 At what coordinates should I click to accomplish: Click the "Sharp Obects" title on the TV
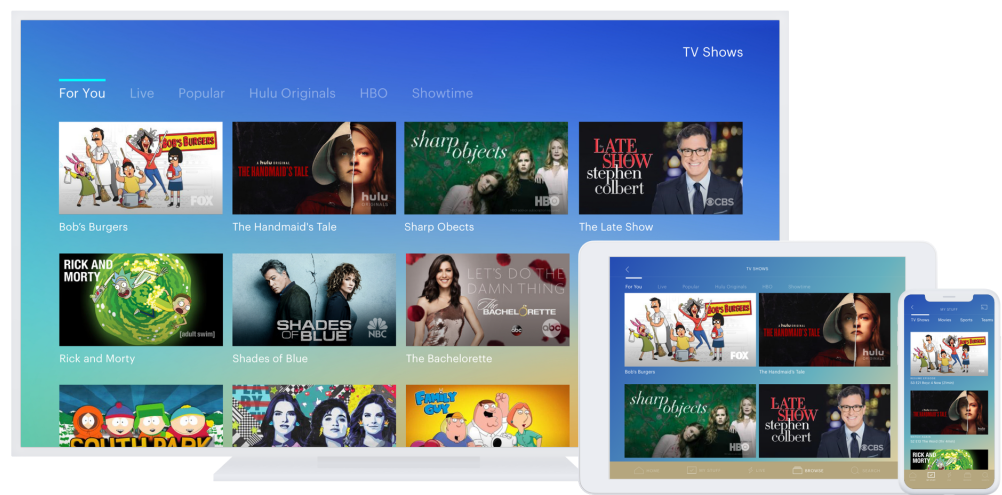439,227
